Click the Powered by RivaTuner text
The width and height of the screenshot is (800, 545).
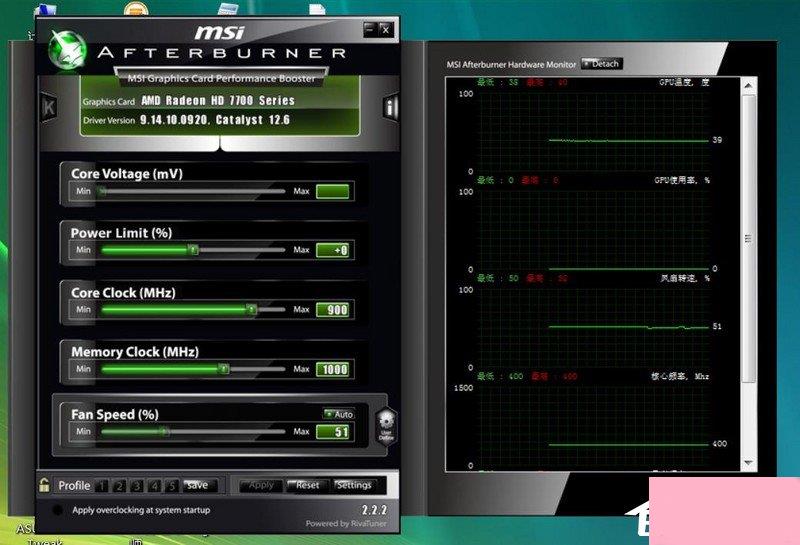point(346,523)
